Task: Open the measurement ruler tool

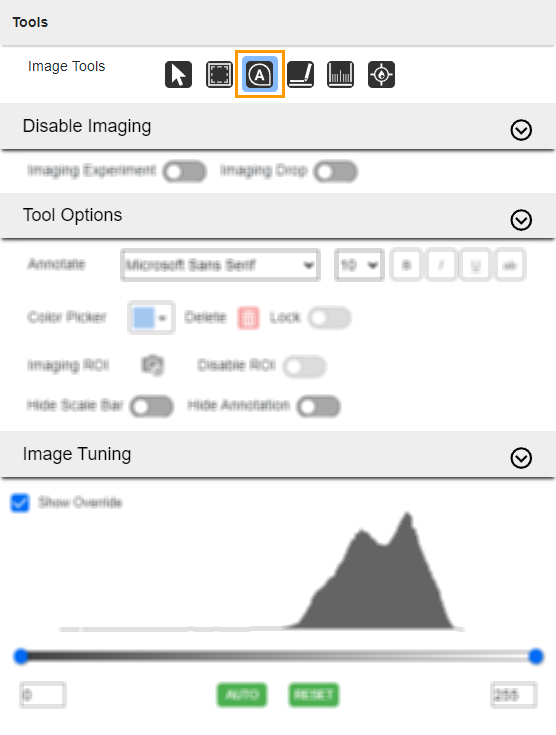Action: click(340, 75)
